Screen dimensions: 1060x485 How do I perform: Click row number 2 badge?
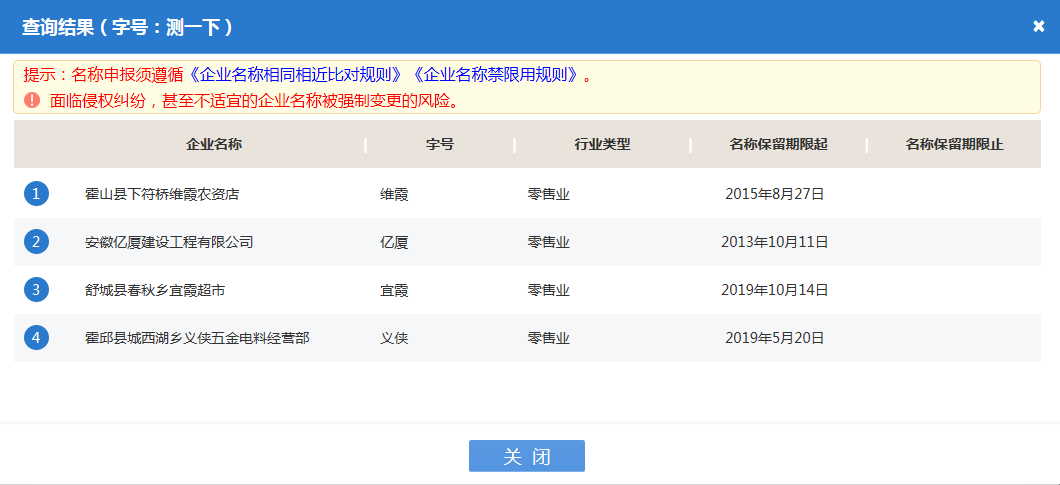pyautogui.click(x=36, y=242)
